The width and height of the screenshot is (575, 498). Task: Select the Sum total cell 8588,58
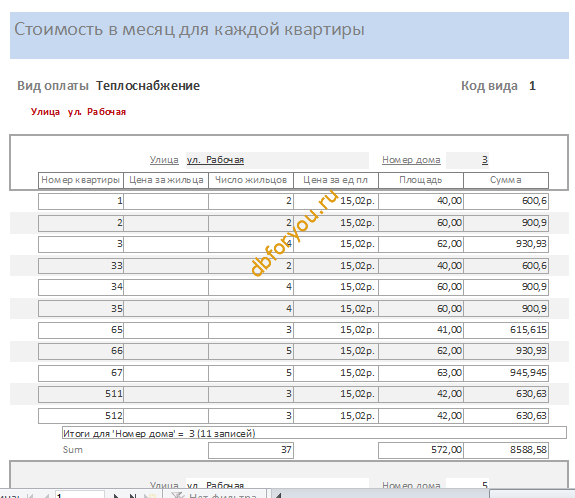506,450
